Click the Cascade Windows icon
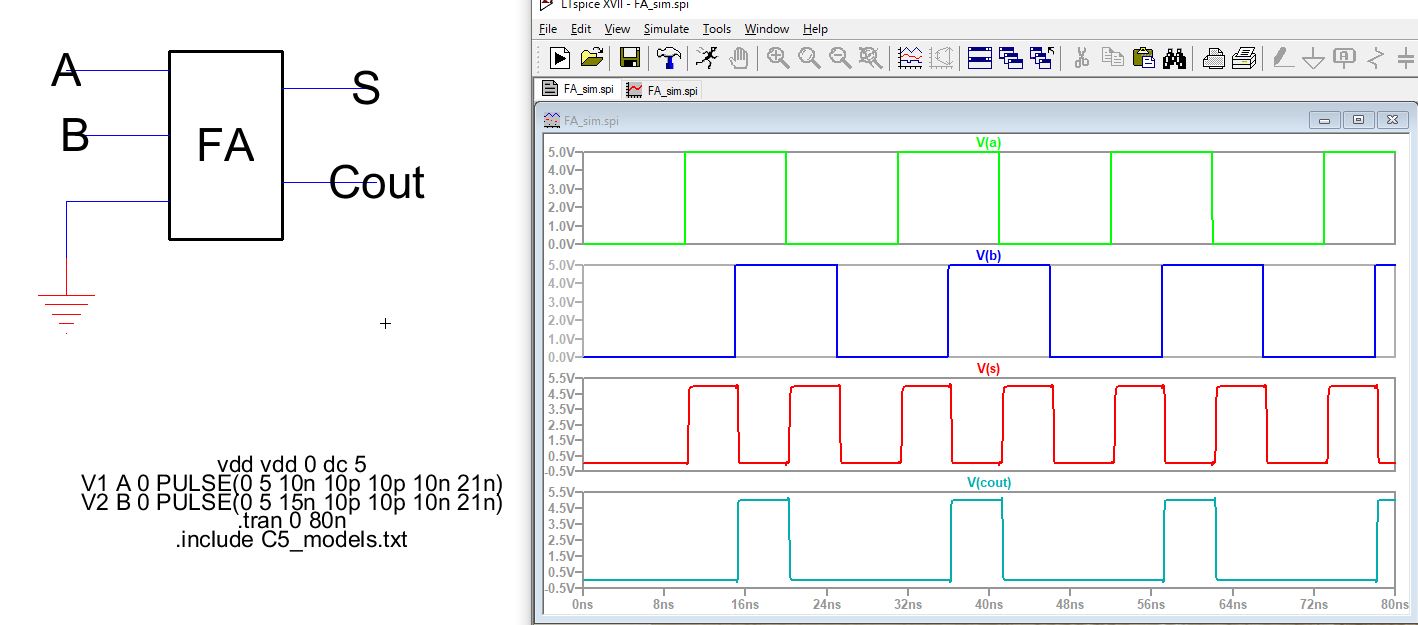The width and height of the screenshot is (1418, 625). (x=1011, y=58)
